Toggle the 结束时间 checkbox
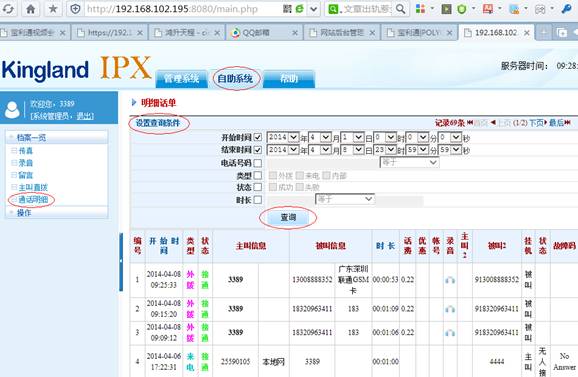Image resolution: width=578 pixels, height=377 pixels. point(258,150)
